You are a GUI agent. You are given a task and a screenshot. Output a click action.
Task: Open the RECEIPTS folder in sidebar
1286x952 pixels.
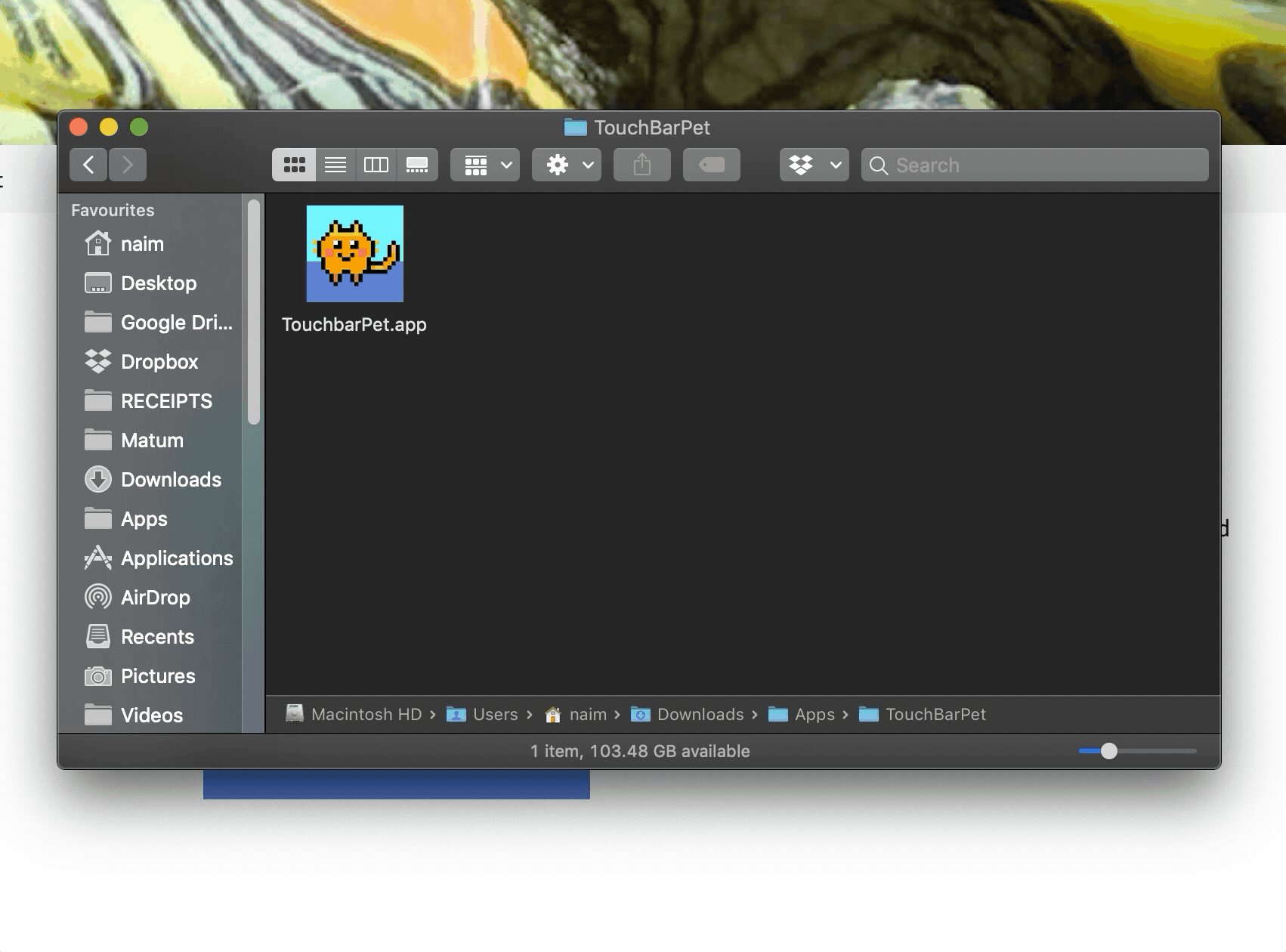point(149,401)
